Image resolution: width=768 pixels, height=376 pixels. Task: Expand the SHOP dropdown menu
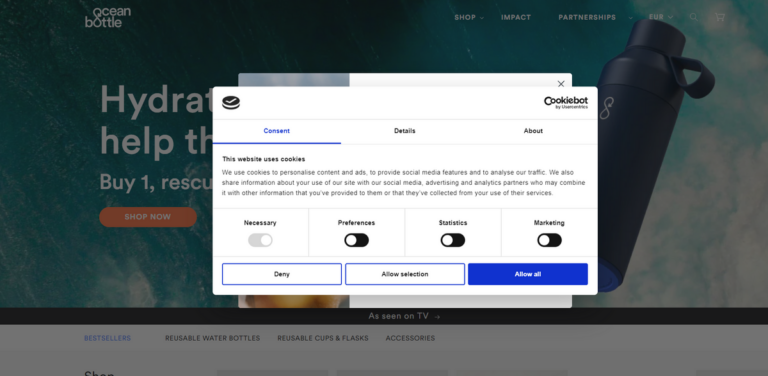[x=469, y=18]
